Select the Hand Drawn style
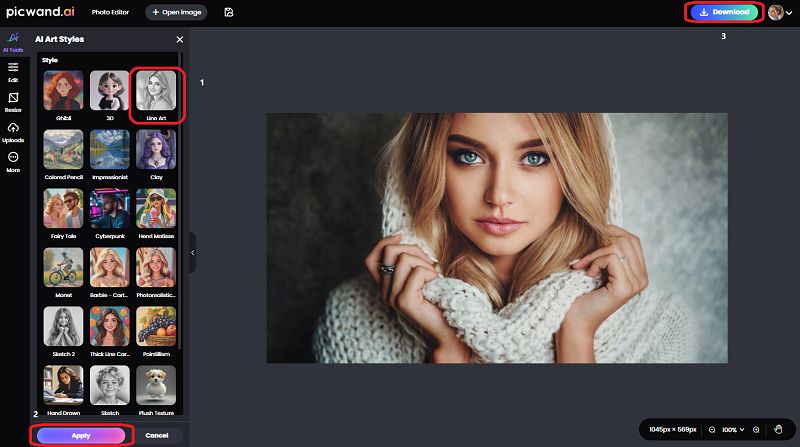This screenshot has height=447, width=800. point(63,390)
